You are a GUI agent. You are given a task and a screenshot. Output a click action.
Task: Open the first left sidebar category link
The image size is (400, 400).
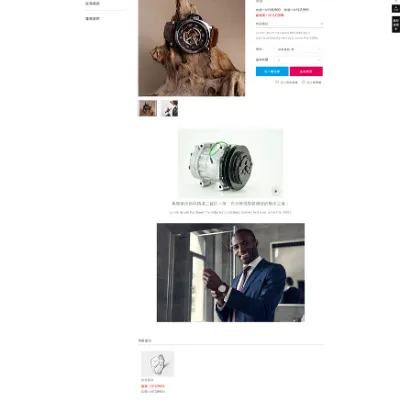point(92,3)
